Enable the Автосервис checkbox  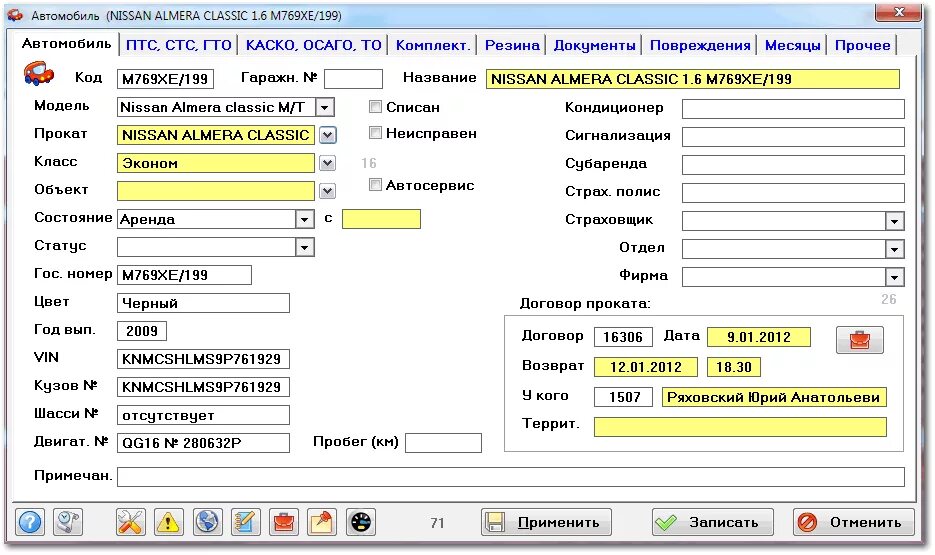coord(375,184)
